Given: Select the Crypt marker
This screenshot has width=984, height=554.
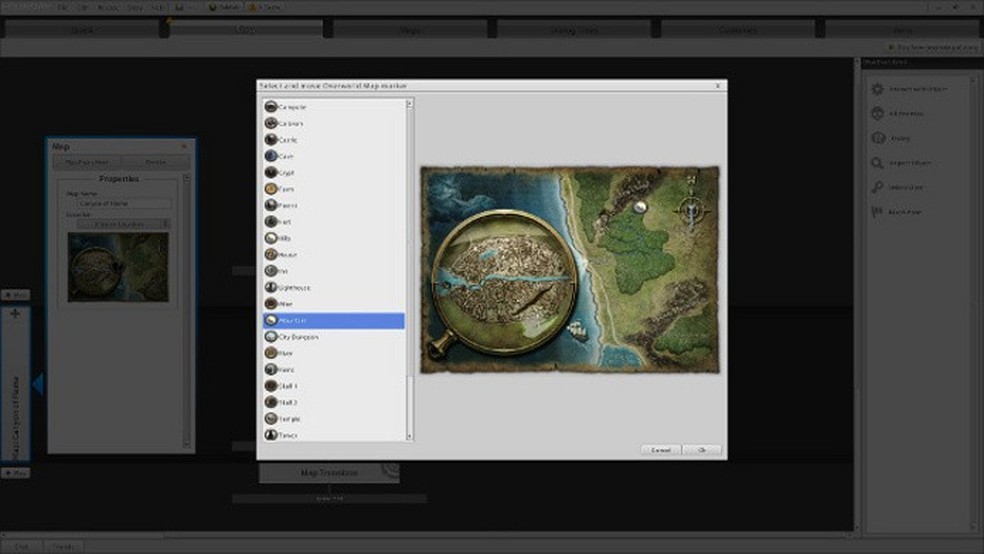Looking at the screenshot, I should coord(334,173).
